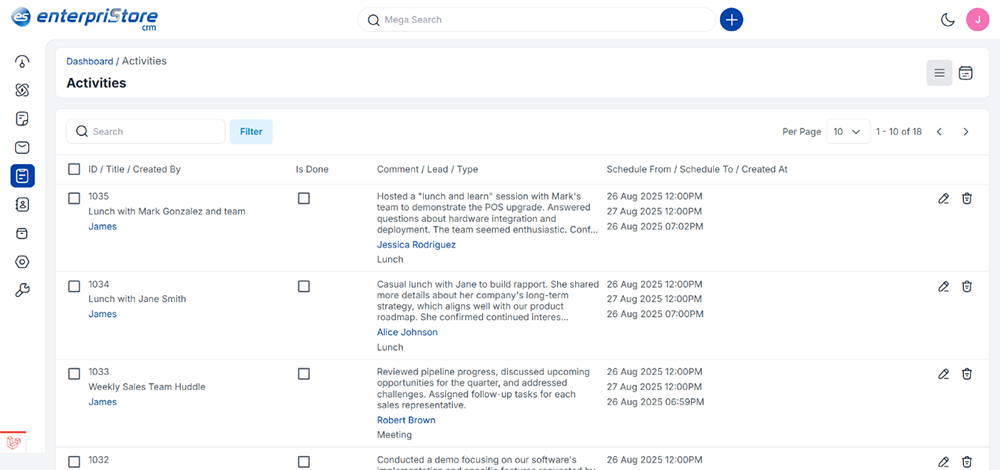This screenshot has height=470, width=1000.
Task: Open Alice Johnson lead link
Action: click(408, 332)
